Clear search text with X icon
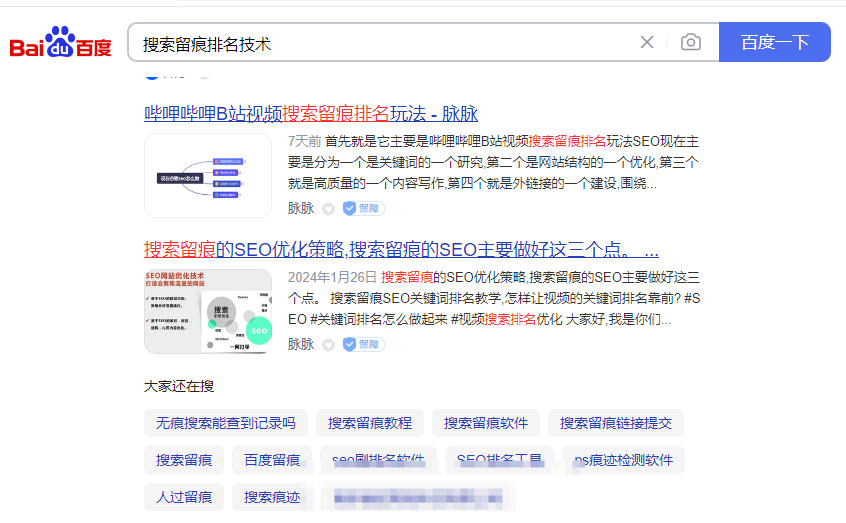This screenshot has height=523, width=846. (647, 42)
